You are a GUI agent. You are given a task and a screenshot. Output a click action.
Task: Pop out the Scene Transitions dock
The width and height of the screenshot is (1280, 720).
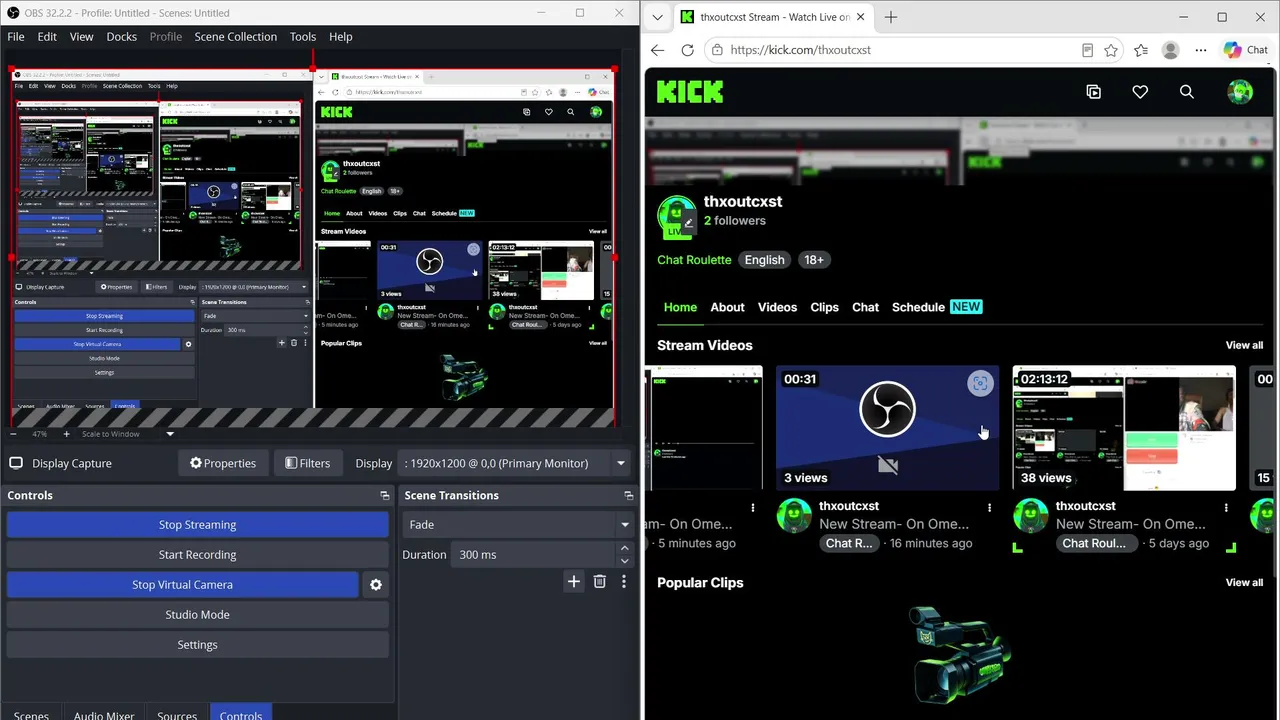(x=629, y=496)
